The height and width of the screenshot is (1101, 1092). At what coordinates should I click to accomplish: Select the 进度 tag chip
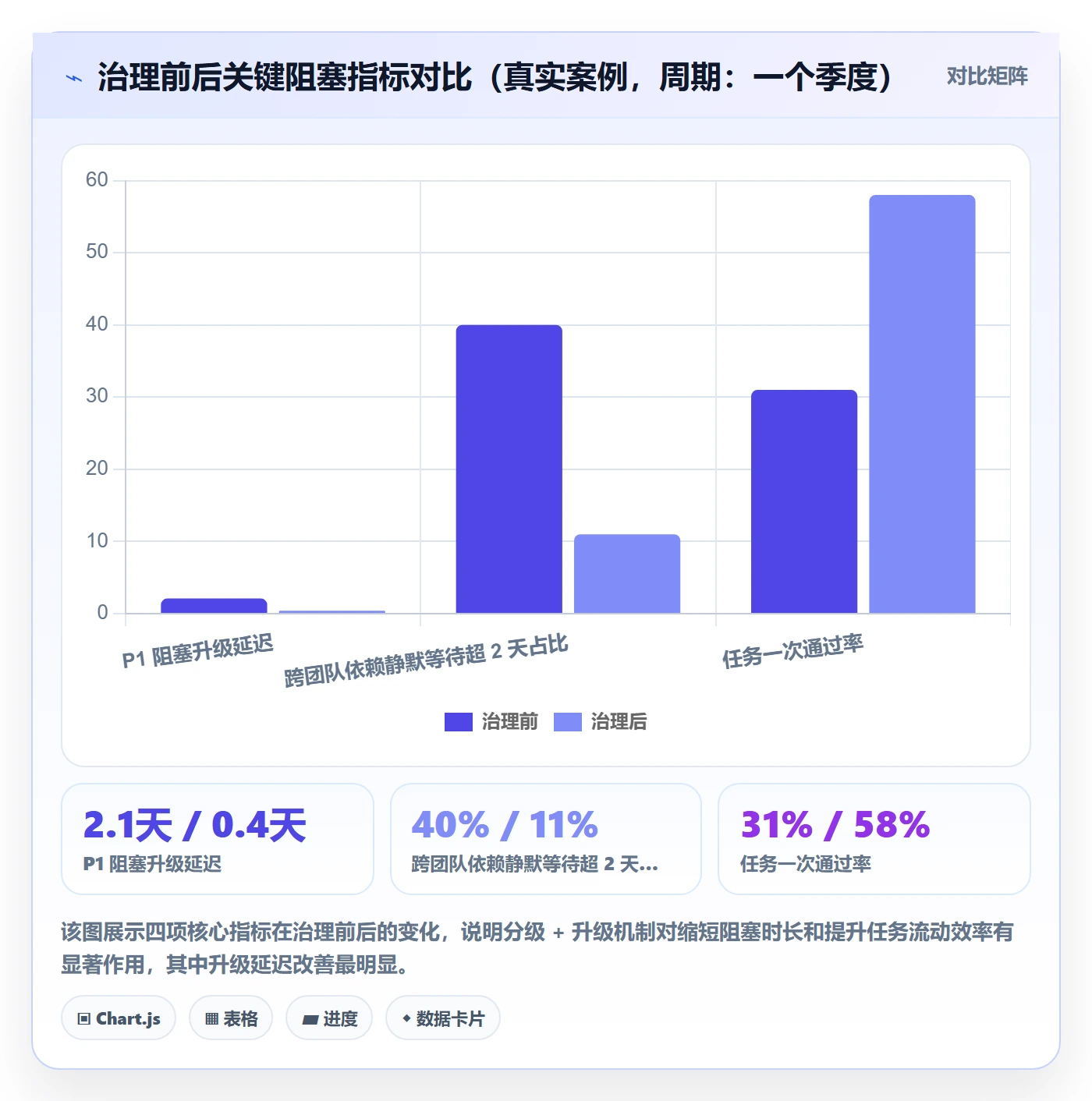point(329,1018)
